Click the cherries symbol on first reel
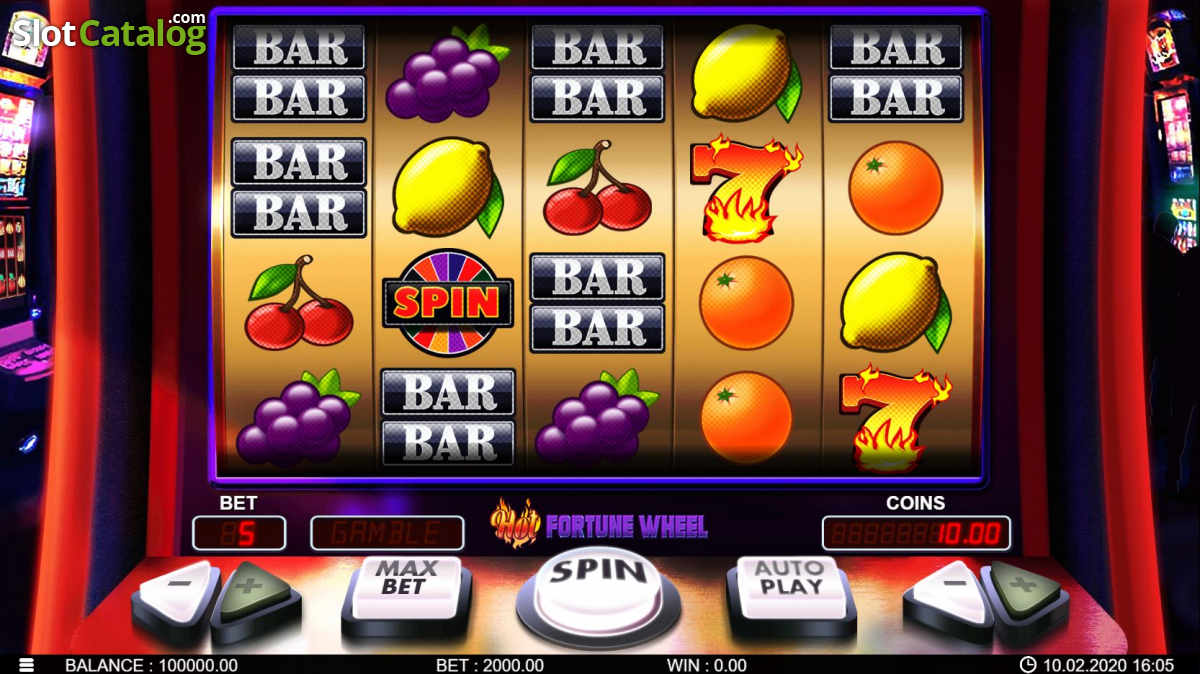1200x674 pixels. (x=299, y=302)
